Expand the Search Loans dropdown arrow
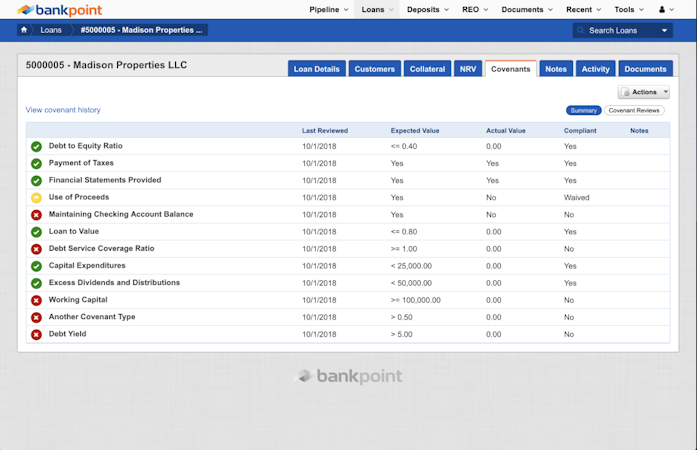Viewport: 697px width, 450px height. click(x=664, y=31)
